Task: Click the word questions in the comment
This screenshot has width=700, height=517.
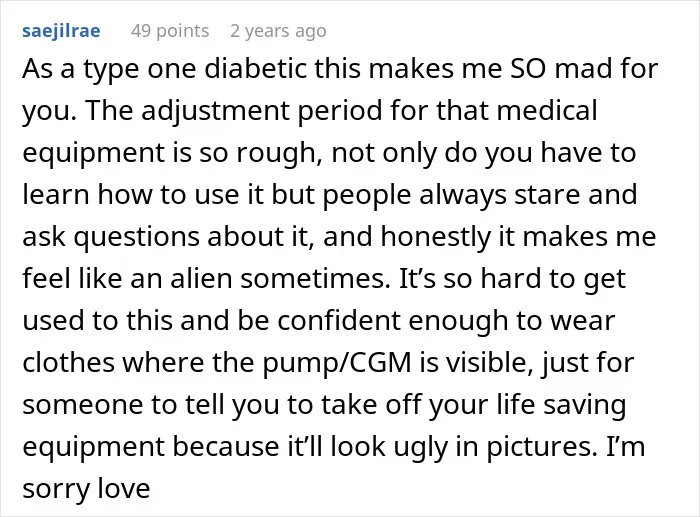Action: pos(137,238)
